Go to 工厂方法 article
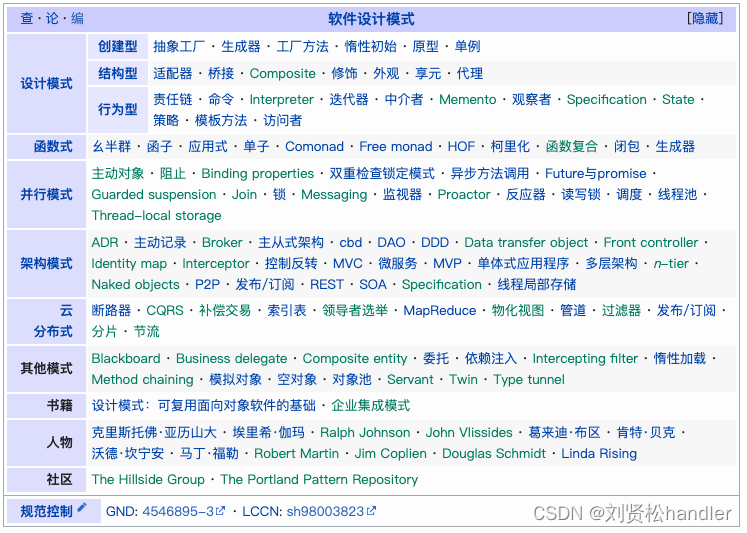This screenshot has height=533, width=747. (303, 47)
